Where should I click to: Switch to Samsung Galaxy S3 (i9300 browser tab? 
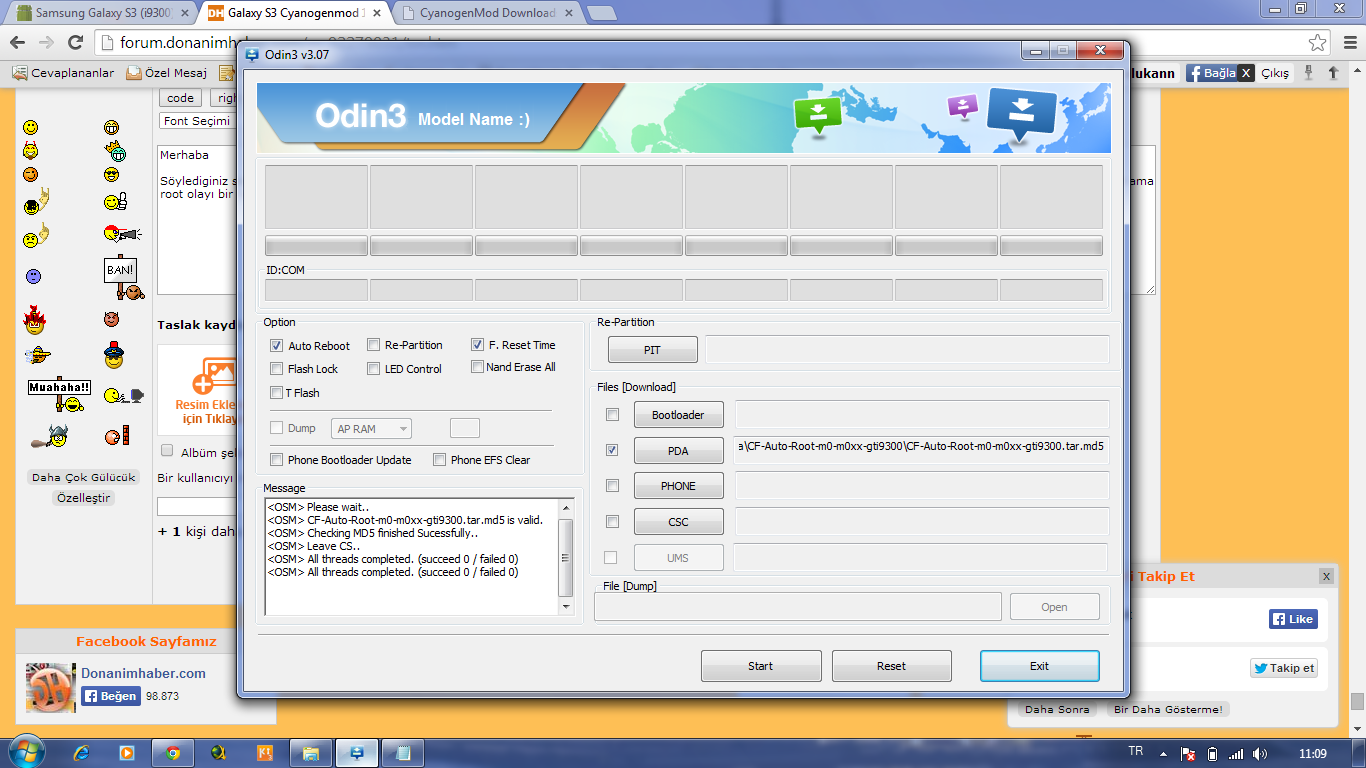pos(100,13)
